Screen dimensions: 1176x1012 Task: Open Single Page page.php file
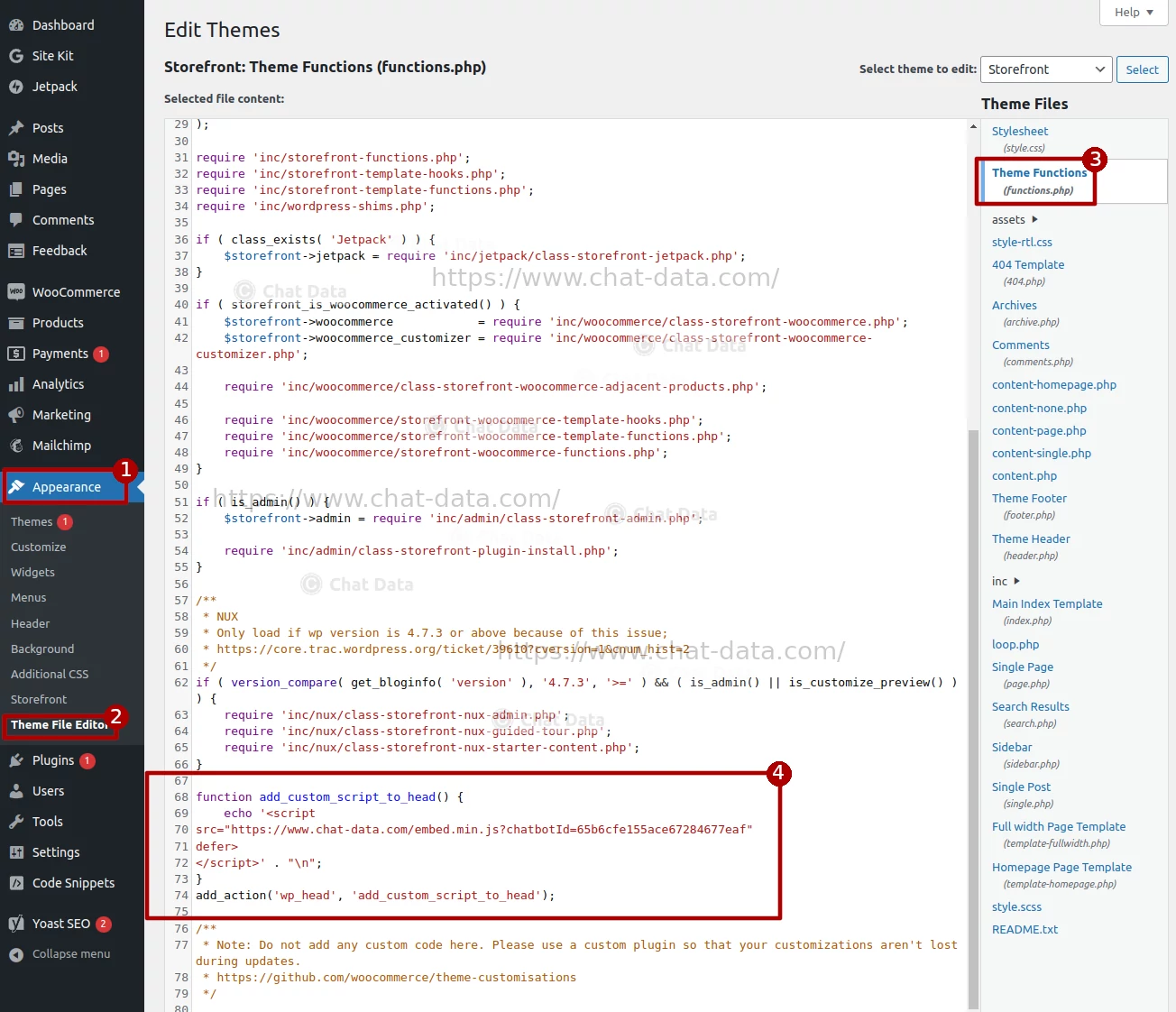click(x=1023, y=675)
